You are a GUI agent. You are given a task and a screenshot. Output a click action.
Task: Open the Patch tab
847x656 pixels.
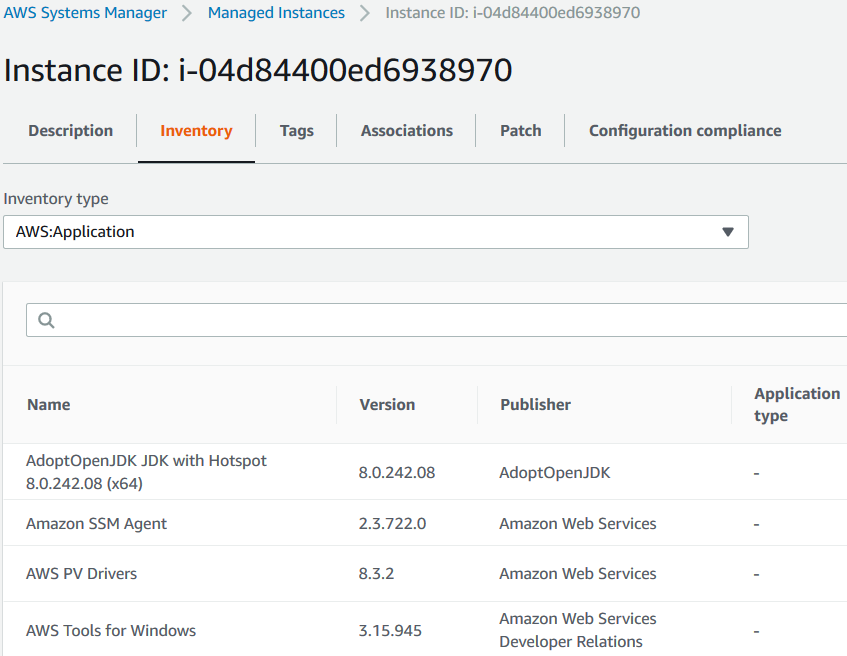[x=521, y=131]
